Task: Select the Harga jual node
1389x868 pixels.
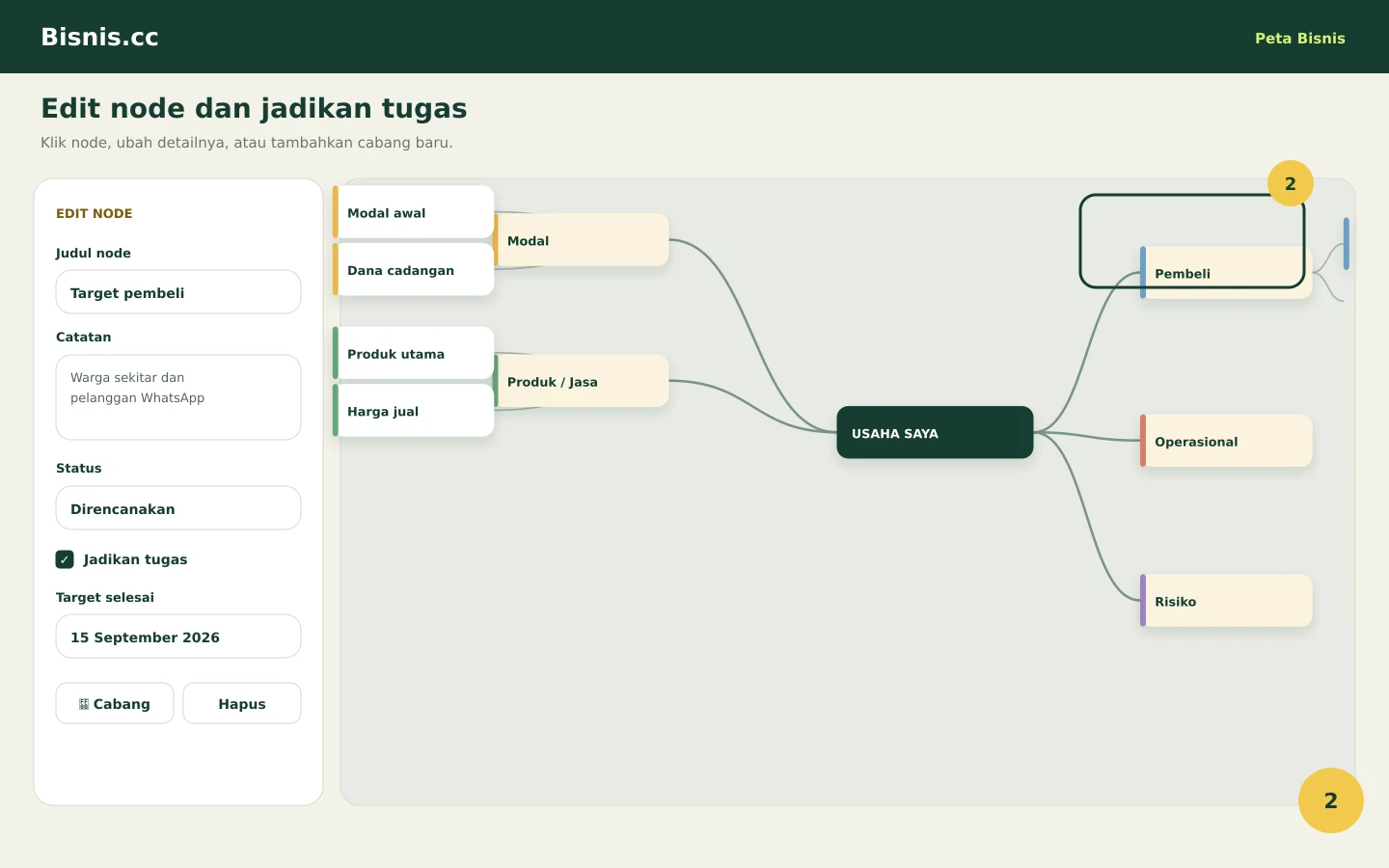Action: click(414, 411)
